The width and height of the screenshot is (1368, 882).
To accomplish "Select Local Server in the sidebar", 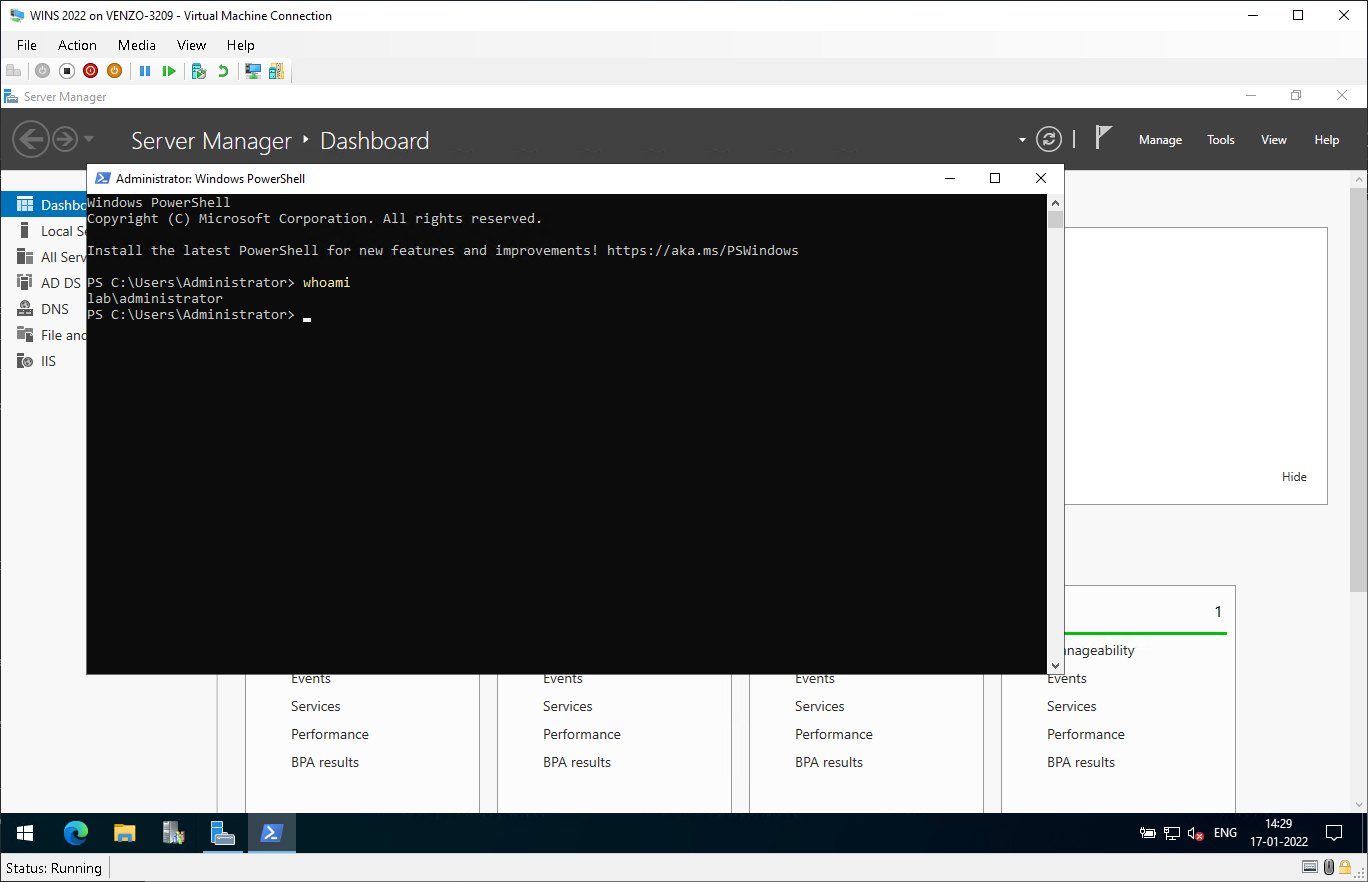I will click(44, 230).
